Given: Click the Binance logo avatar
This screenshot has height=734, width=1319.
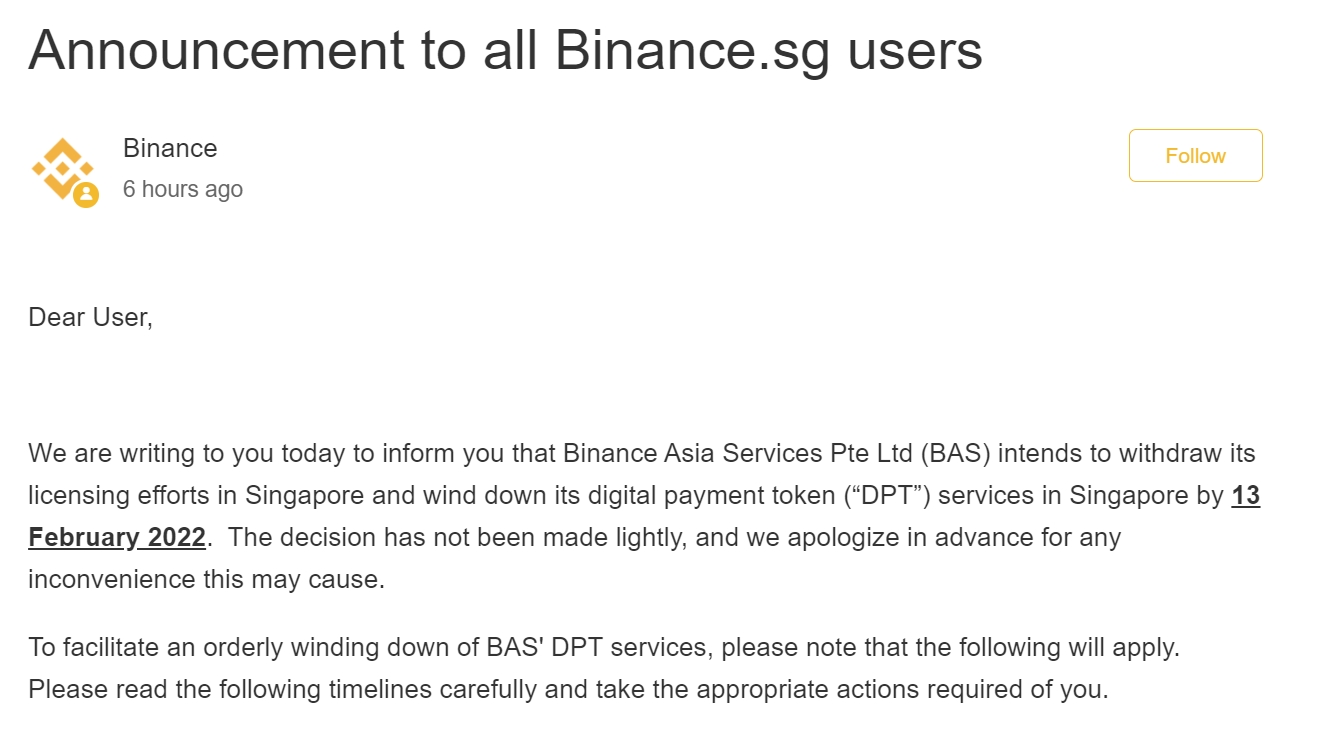Looking at the screenshot, I should coord(63,169).
